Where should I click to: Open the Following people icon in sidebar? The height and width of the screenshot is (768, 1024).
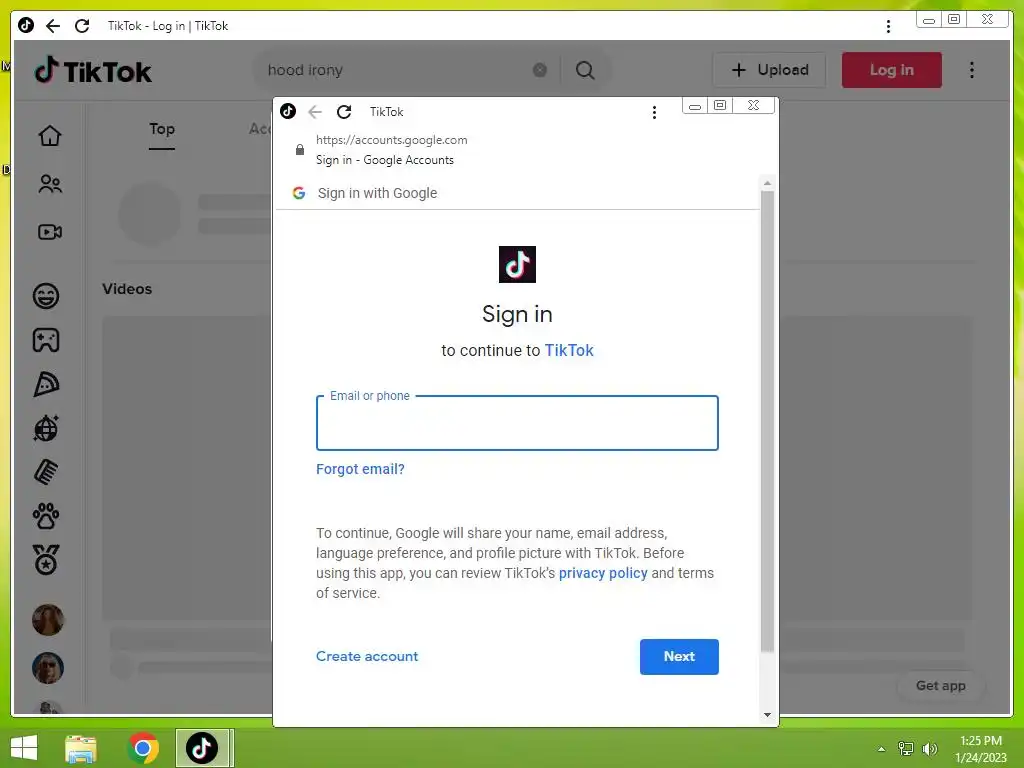click(50, 184)
